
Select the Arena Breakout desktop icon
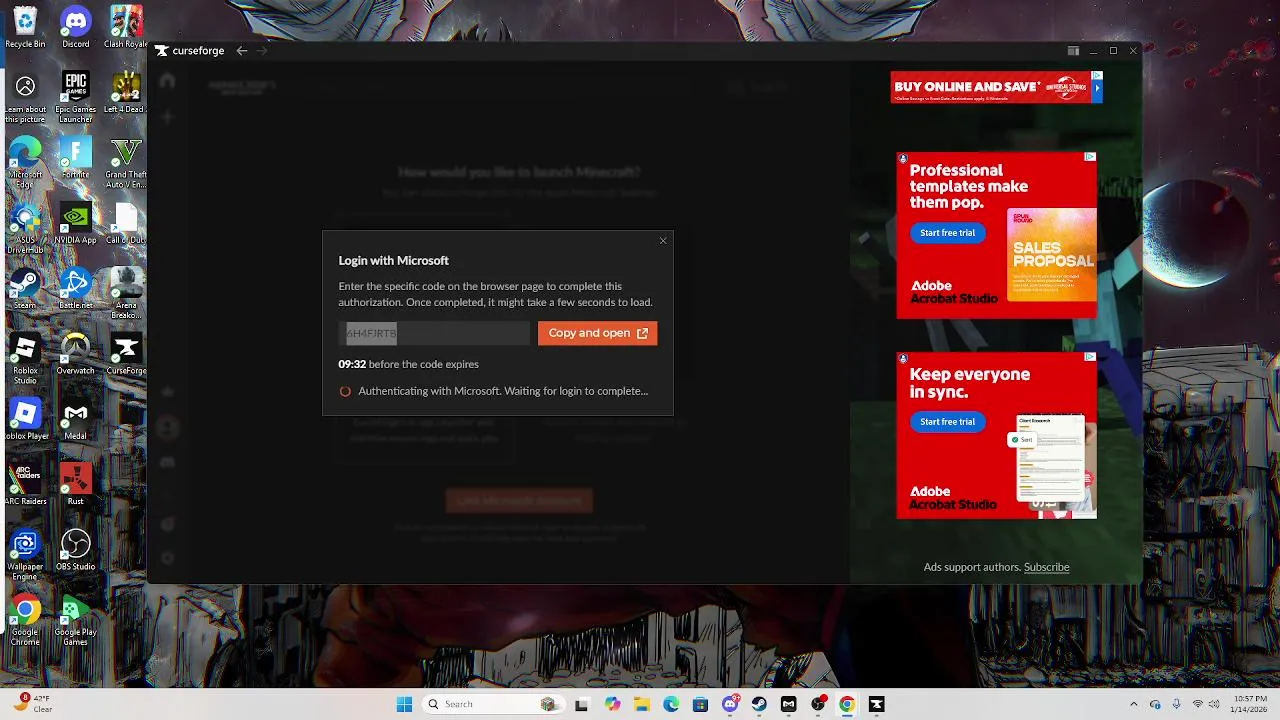pos(126,293)
